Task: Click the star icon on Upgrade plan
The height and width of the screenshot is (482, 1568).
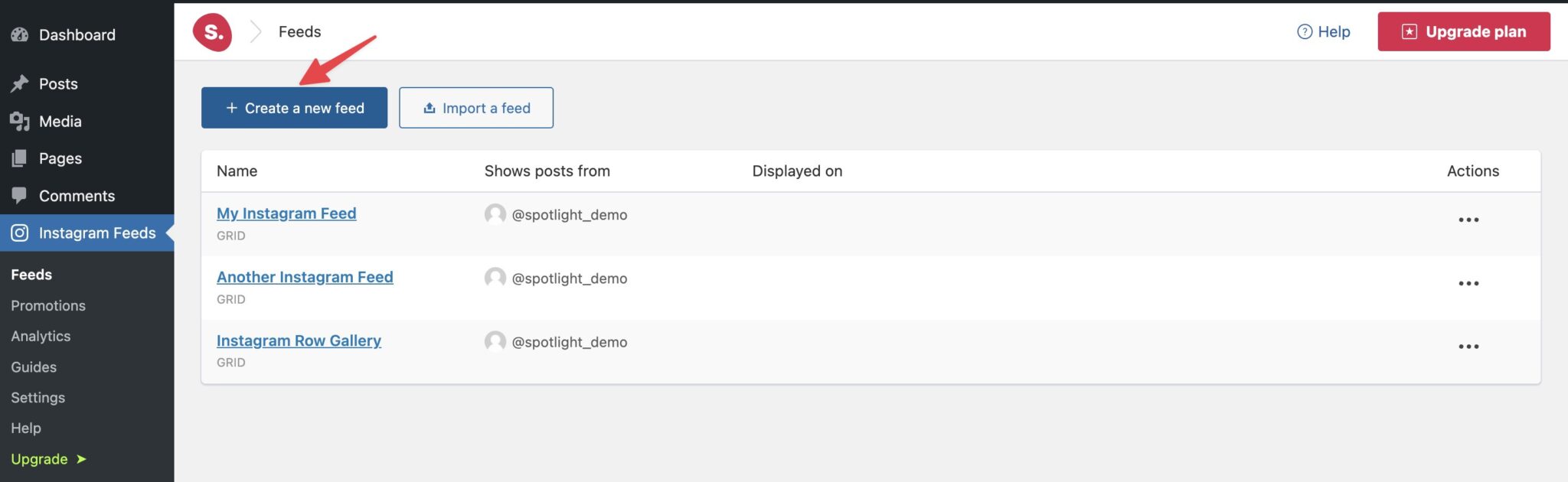Action: pos(1409,31)
